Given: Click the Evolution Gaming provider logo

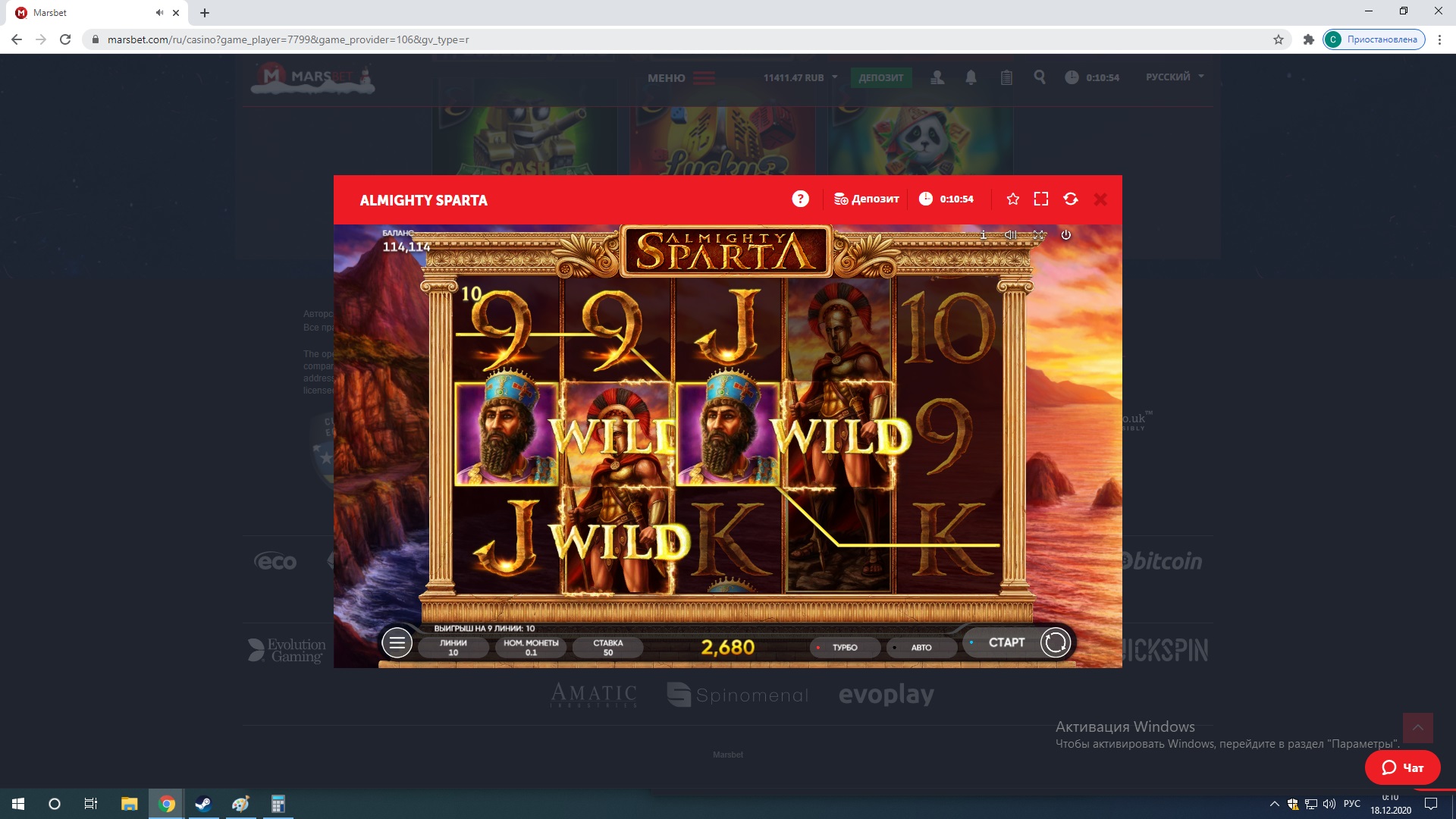Looking at the screenshot, I should (x=287, y=650).
